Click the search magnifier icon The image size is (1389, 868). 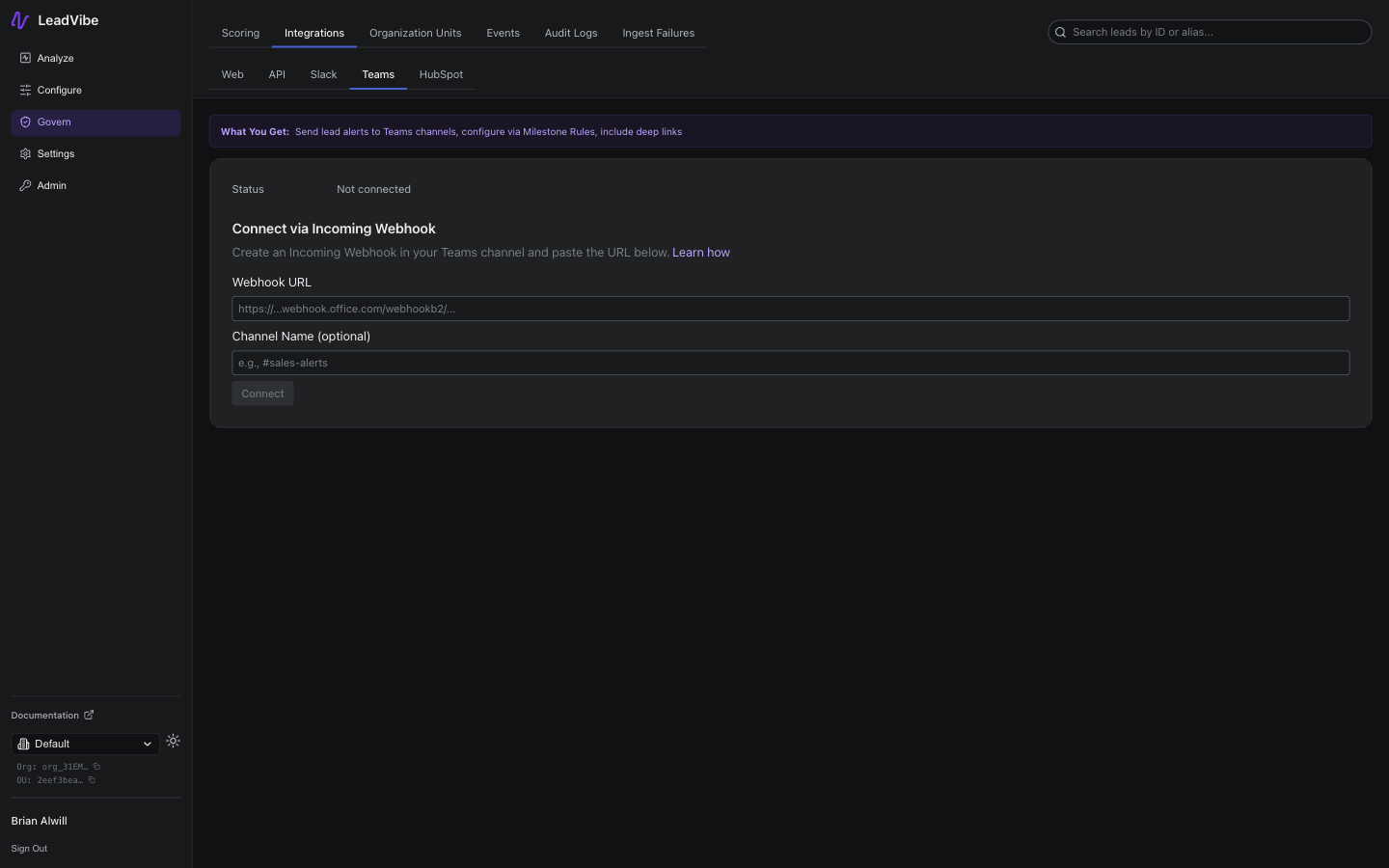1060,32
